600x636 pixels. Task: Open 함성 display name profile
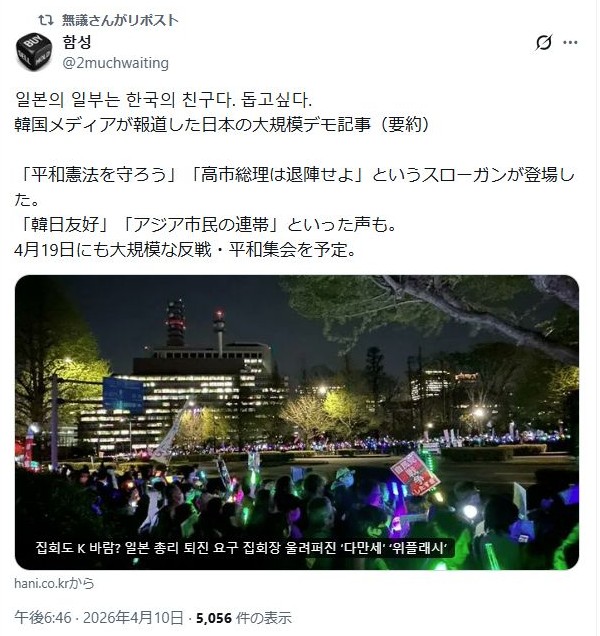click(x=77, y=42)
